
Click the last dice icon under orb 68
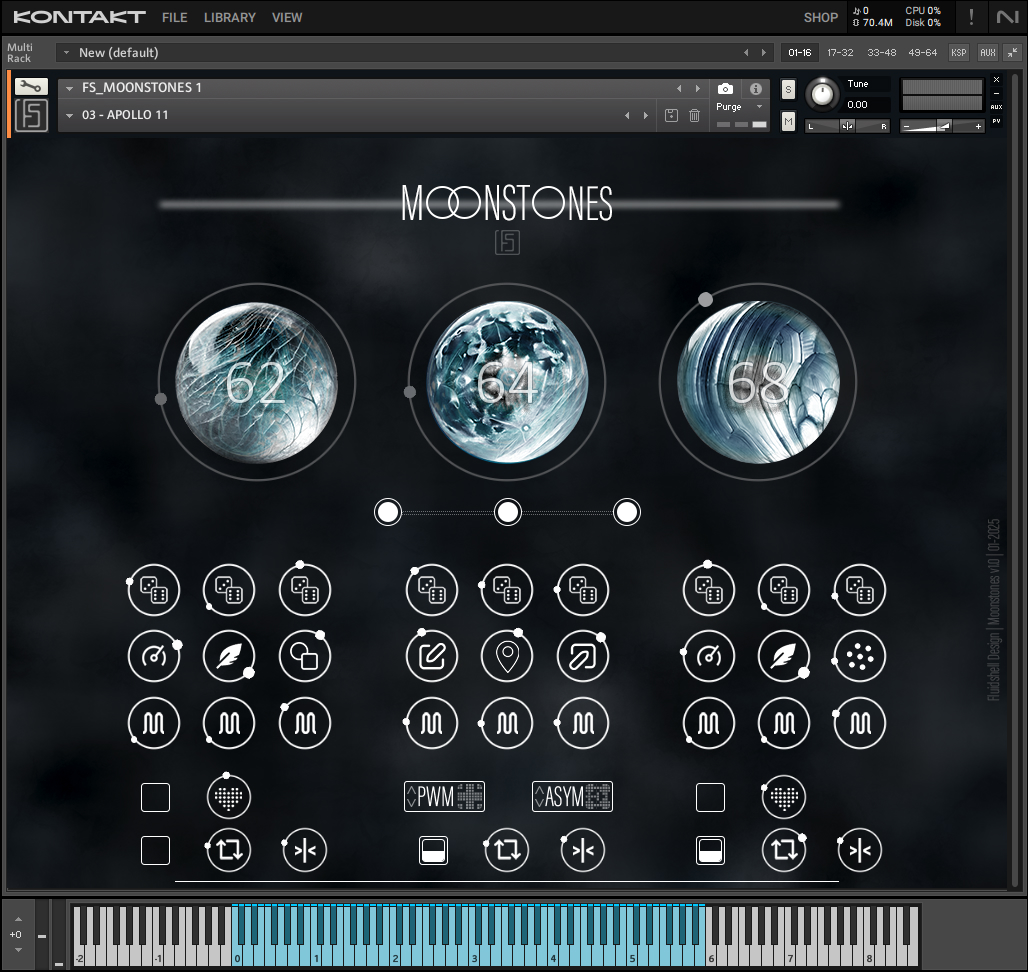point(860,589)
